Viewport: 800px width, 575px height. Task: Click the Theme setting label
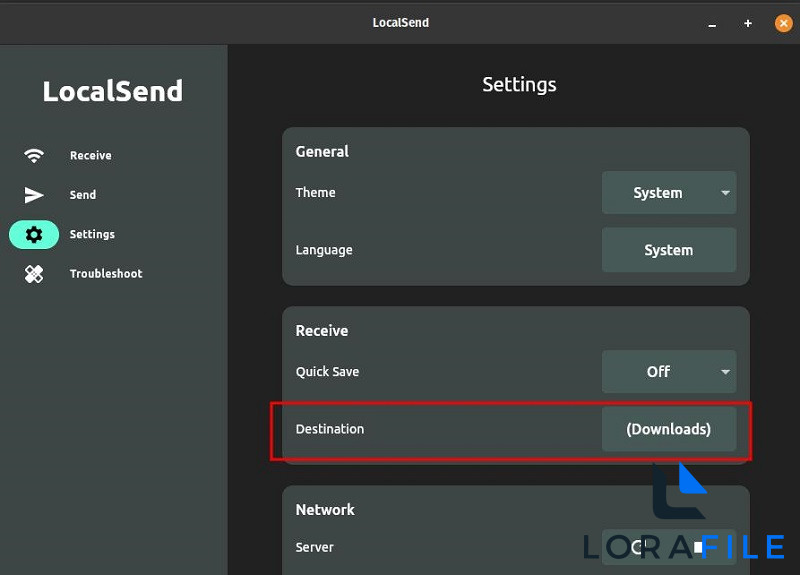(316, 193)
